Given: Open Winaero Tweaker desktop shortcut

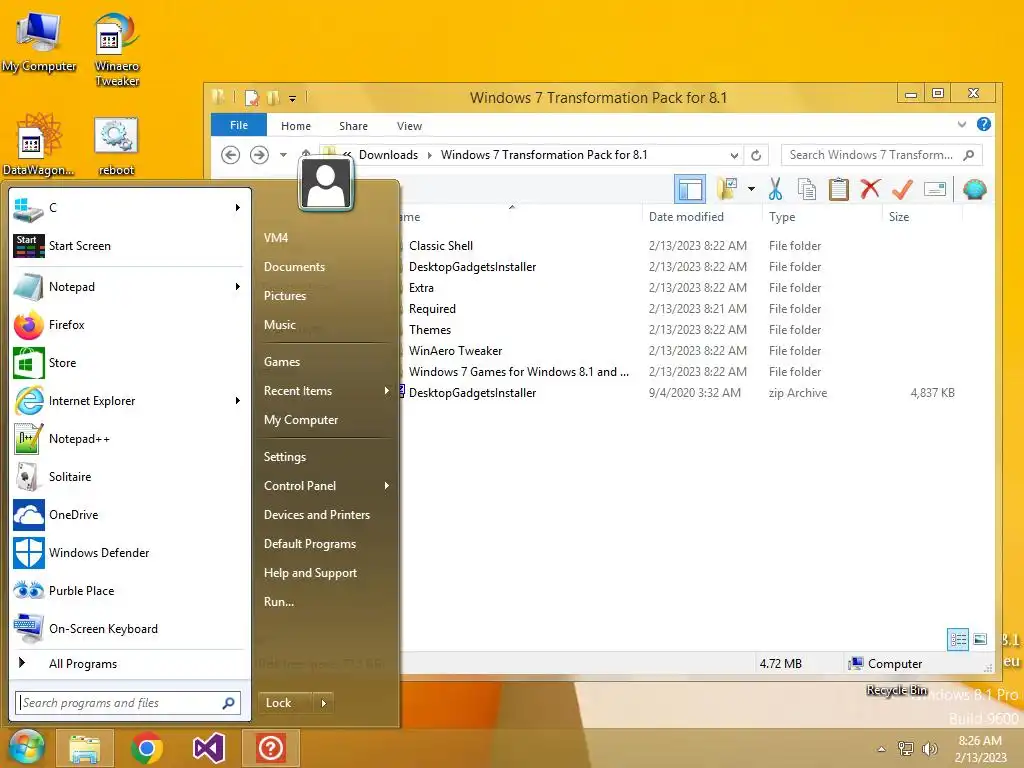Looking at the screenshot, I should (x=117, y=50).
